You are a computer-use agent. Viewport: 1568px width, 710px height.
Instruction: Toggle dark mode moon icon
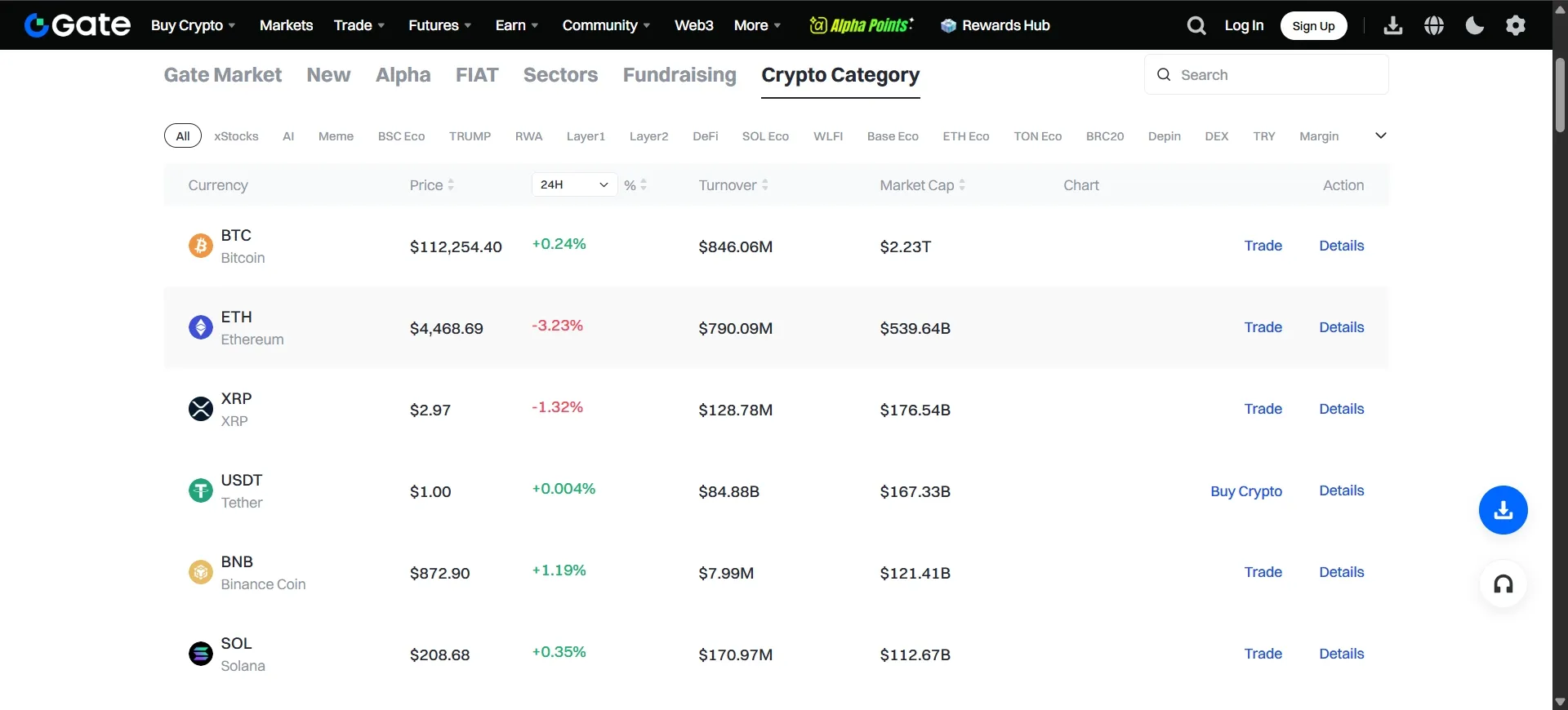1475,25
